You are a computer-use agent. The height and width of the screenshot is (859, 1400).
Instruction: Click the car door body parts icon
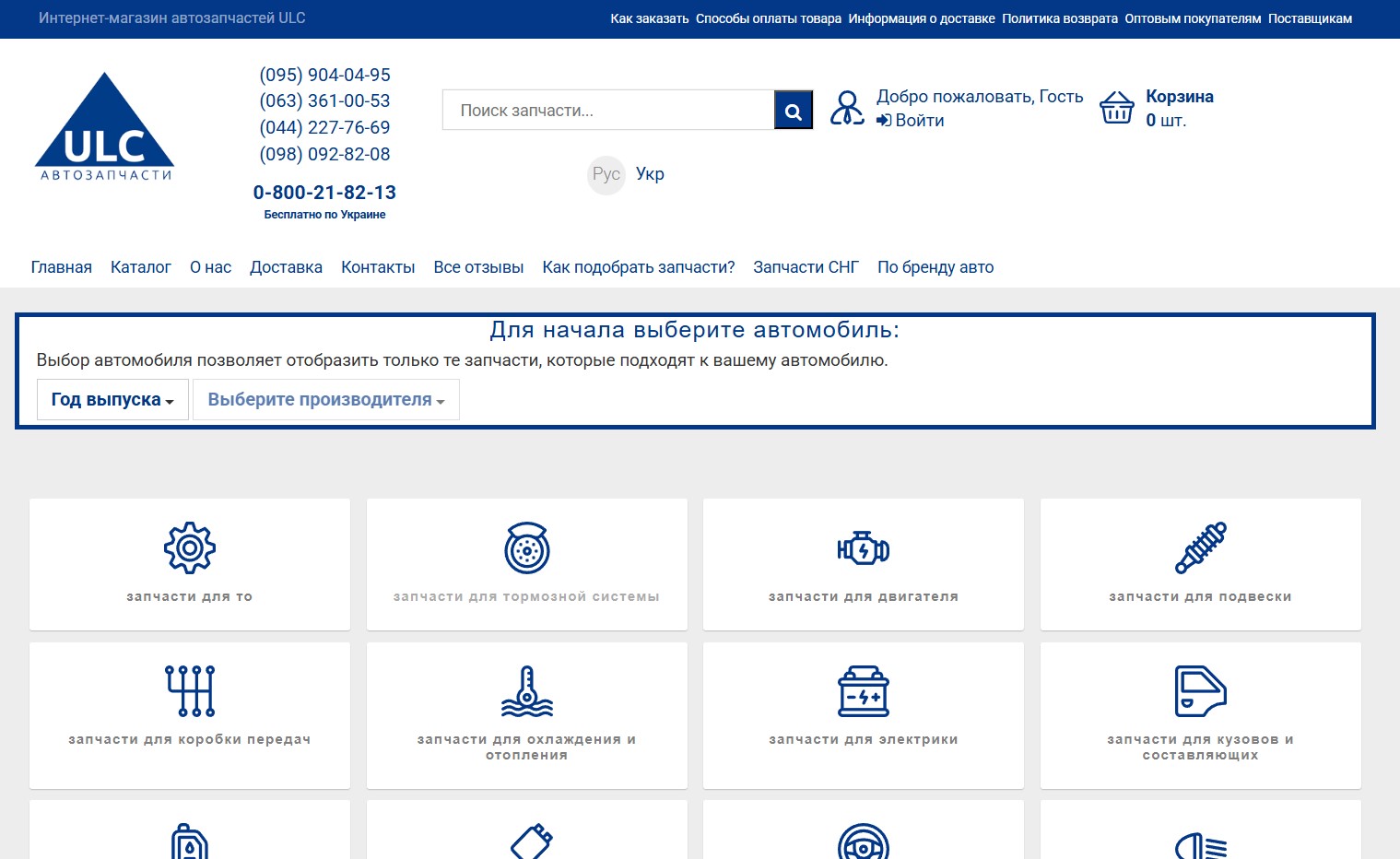tap(1200, 691)
